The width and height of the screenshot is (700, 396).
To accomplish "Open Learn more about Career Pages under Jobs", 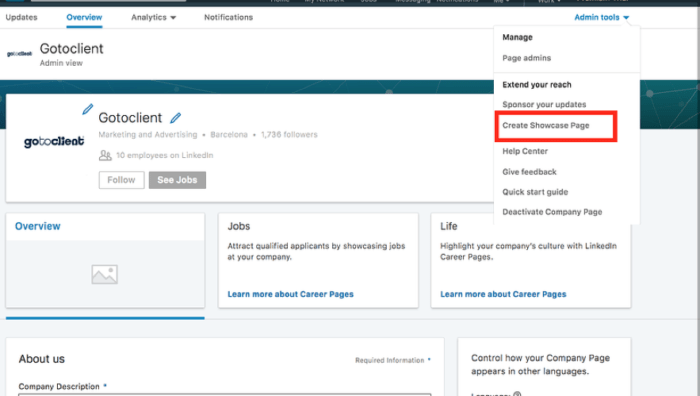I will tap(291, 294).
